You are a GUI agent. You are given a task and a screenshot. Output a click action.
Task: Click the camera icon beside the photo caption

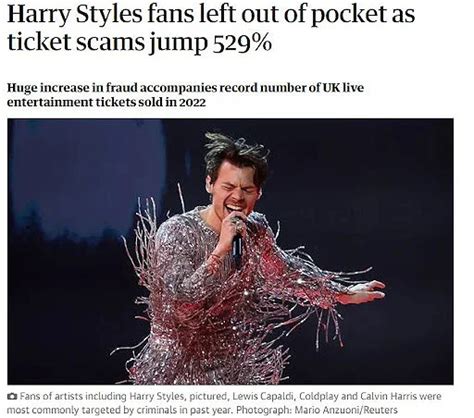tap(12, 396)
